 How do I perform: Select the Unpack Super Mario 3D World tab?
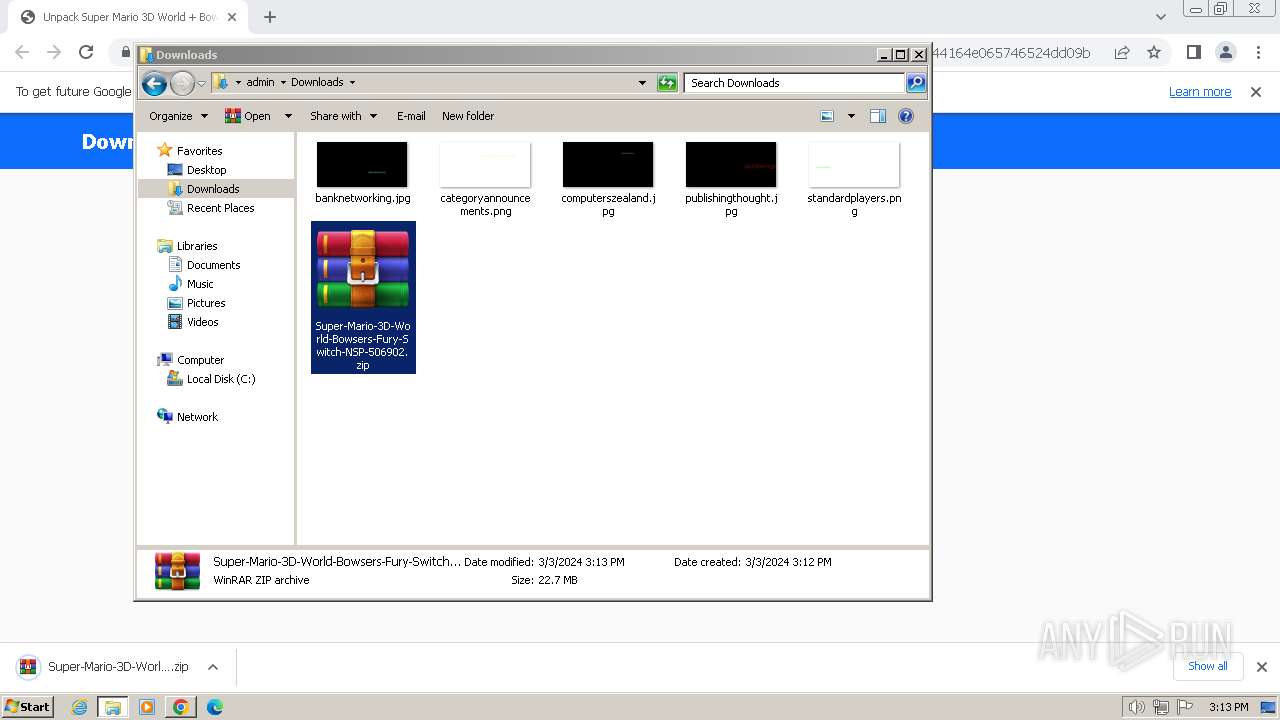tap(128, 17)
